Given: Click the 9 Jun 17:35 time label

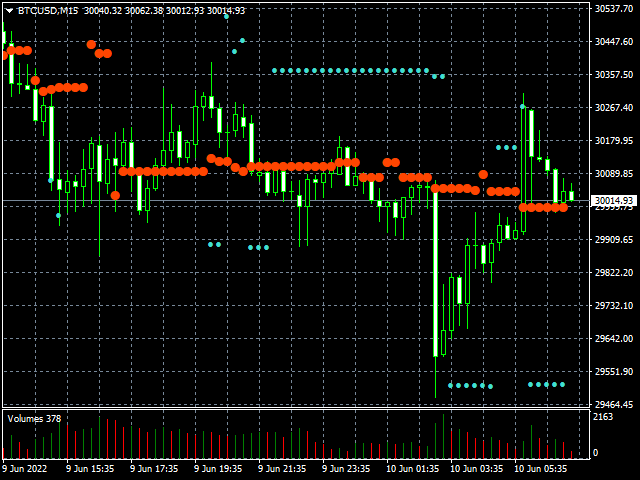Looking at the screenshot, I should (x=154, y=469).
